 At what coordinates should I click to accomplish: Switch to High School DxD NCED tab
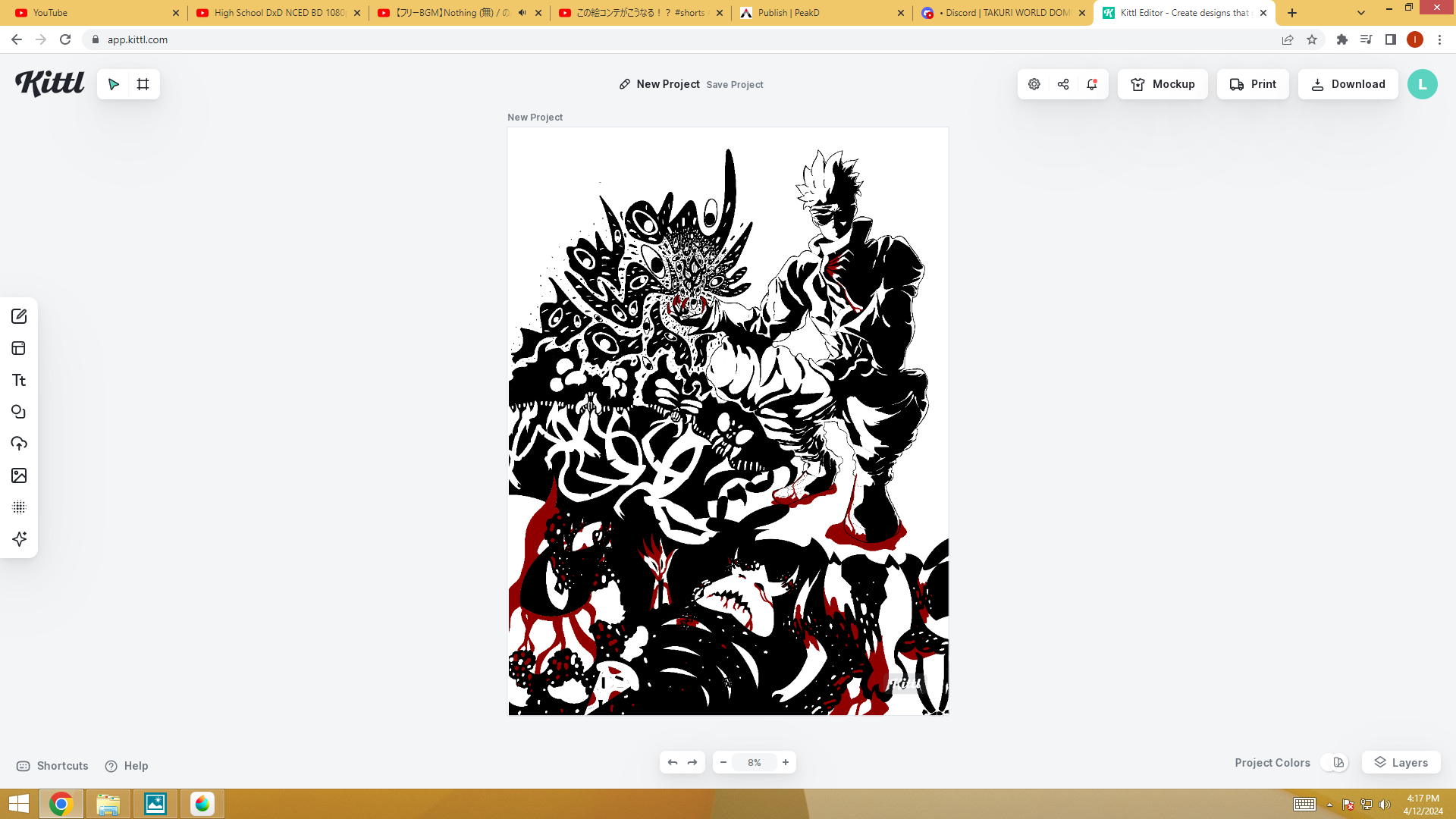click(278, 13)
